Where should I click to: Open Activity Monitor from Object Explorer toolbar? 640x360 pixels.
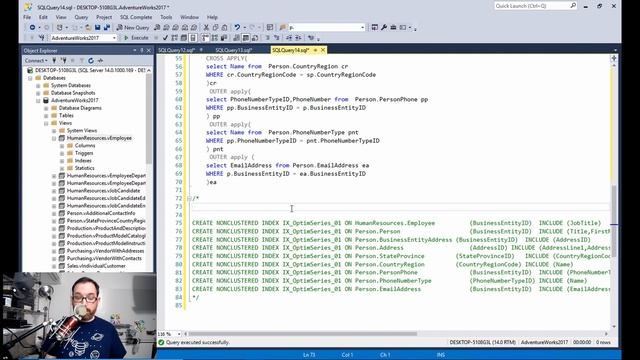pyautogui.click(x=100, y=61)
